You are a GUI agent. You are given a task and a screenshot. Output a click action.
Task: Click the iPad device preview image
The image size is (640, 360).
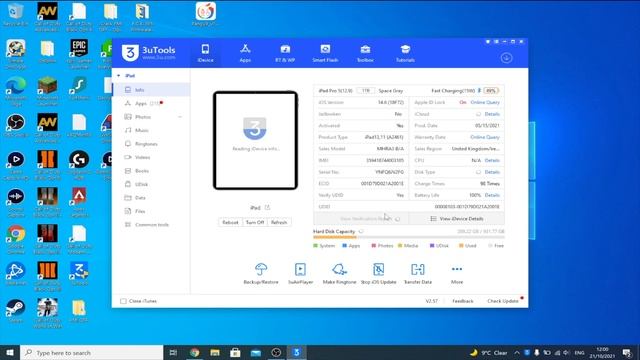pos(256,140)
